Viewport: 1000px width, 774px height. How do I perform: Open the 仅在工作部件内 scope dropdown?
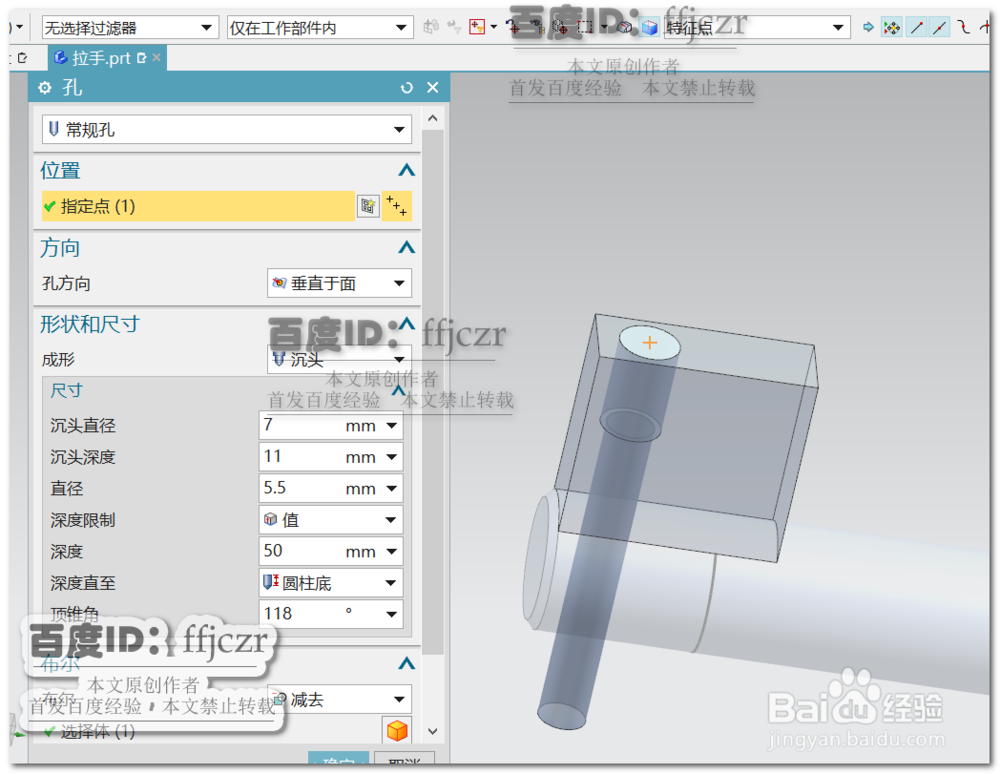point(320,27)
